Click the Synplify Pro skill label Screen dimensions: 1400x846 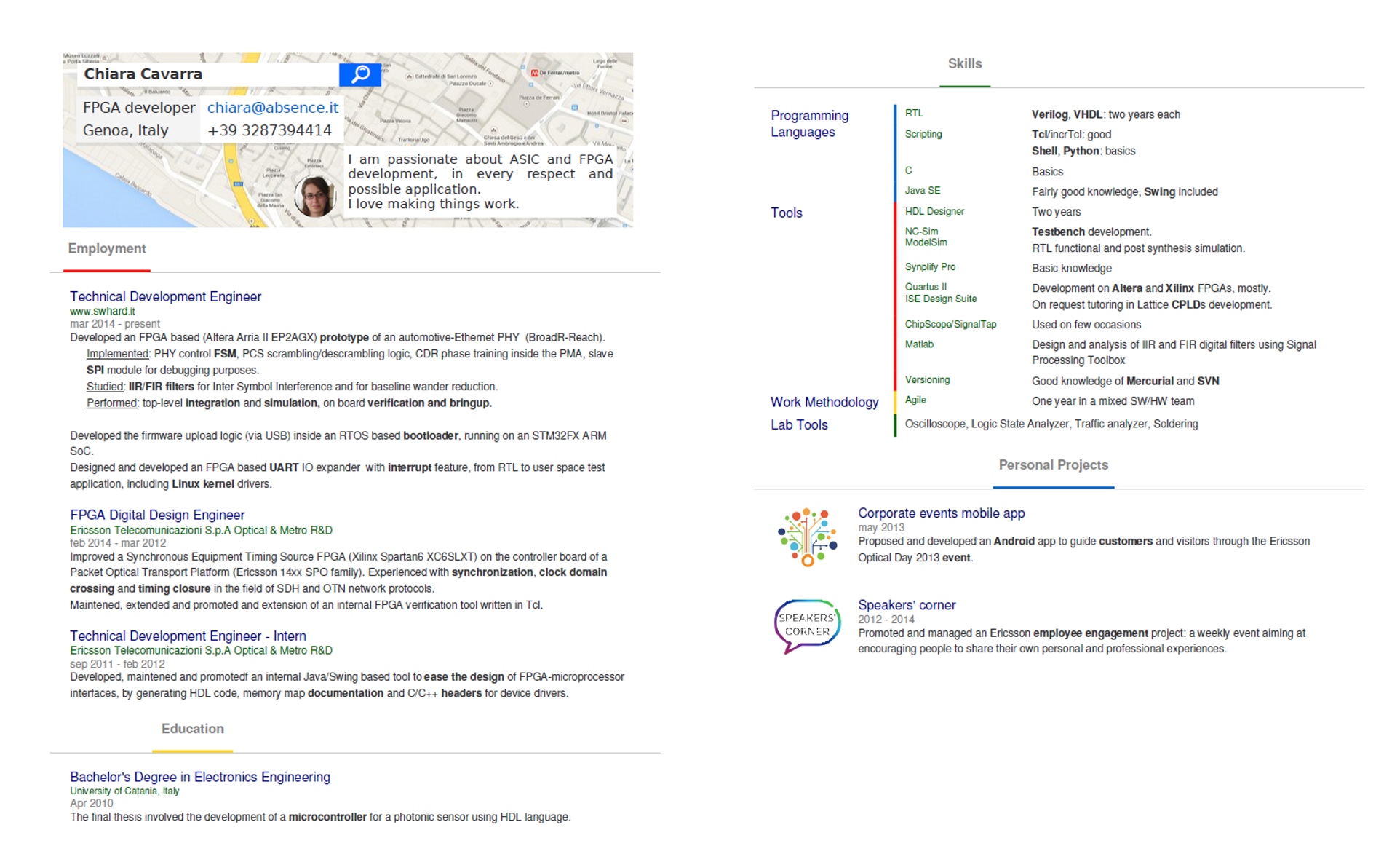point(930,266)
